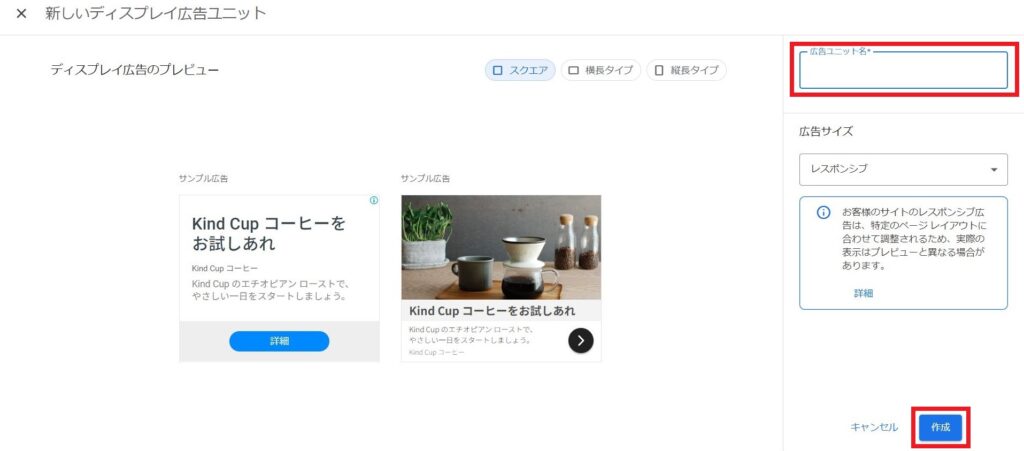Close the new display ad unit dialog
This screenshot has height=451, width=1024.
point(21,14)
